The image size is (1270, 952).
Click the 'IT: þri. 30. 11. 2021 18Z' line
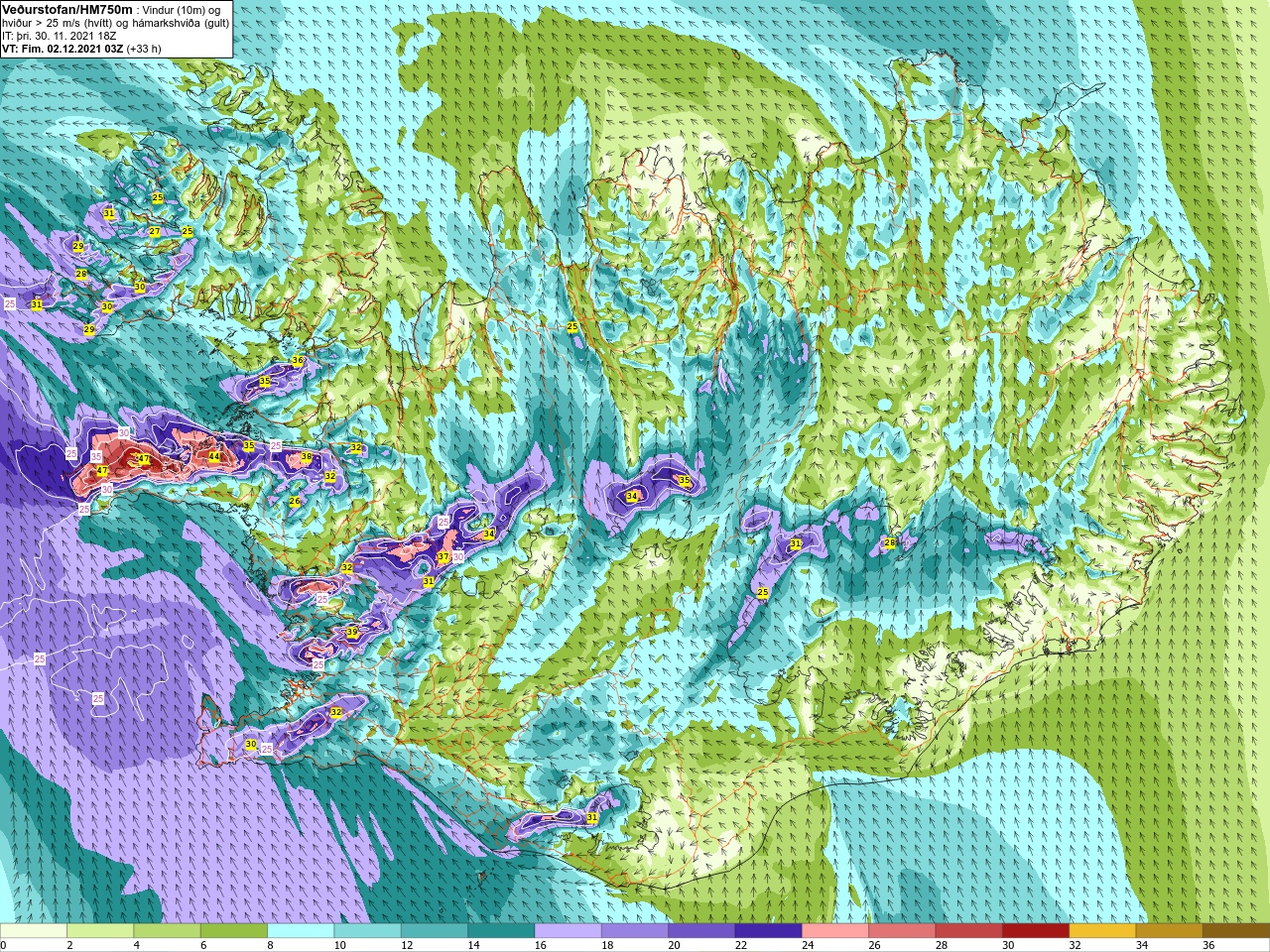60,35
